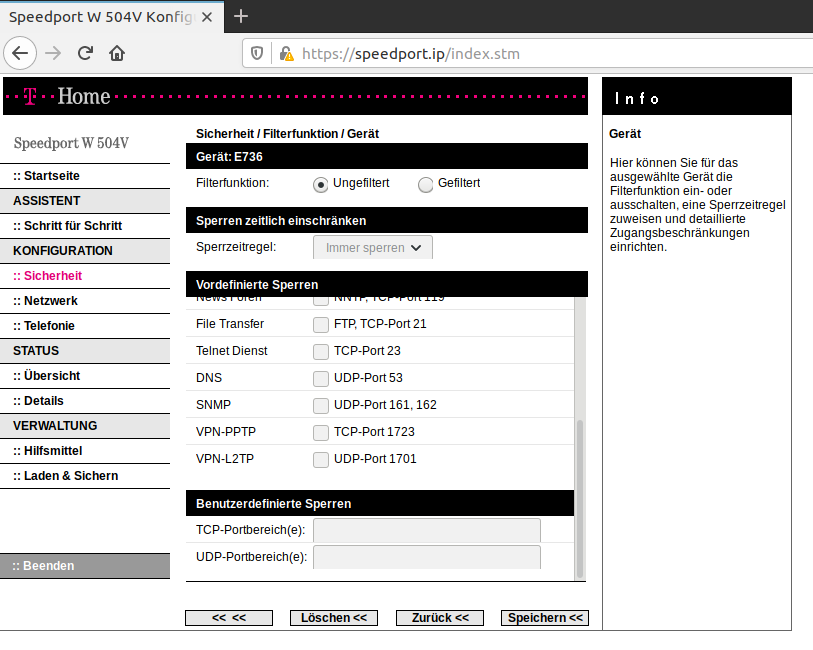Go to the browser home icon
The image size is (813, 650).
coord(117,53)
